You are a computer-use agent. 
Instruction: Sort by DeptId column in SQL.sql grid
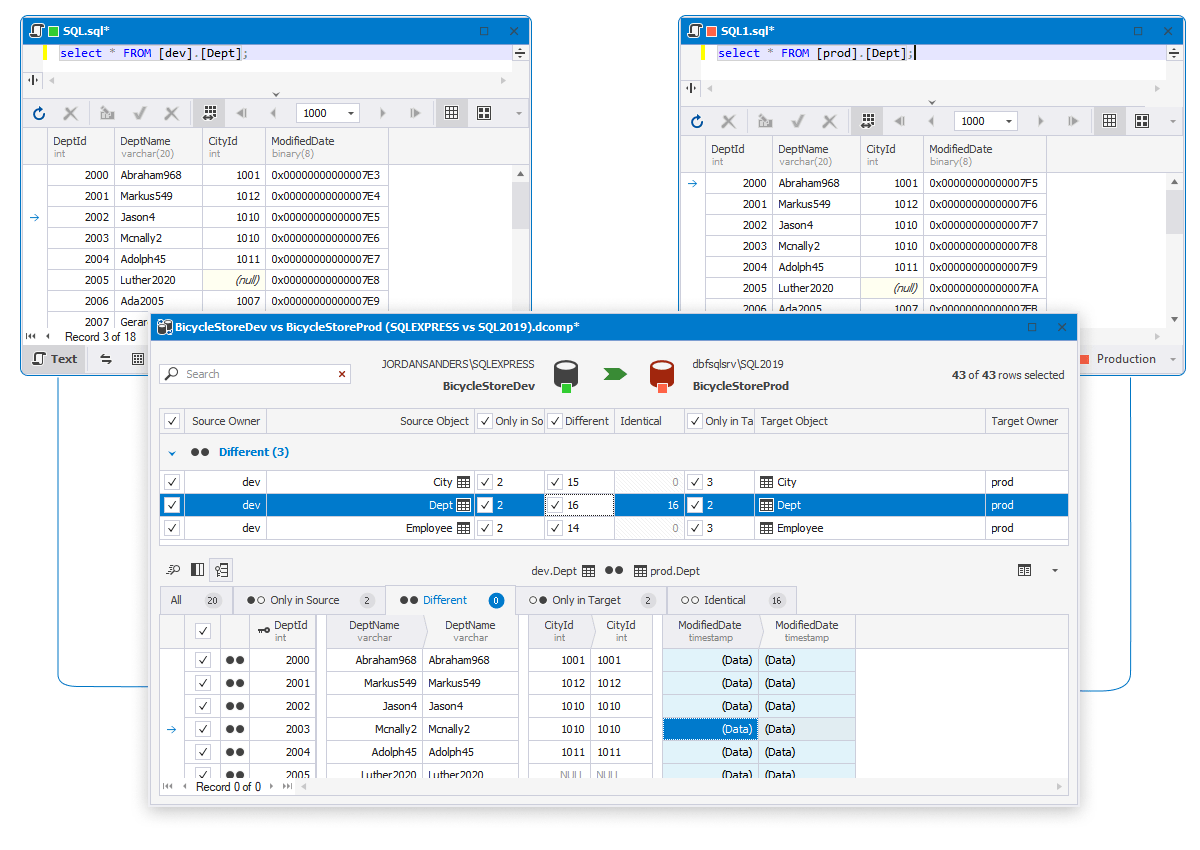(x=80, y=147)
